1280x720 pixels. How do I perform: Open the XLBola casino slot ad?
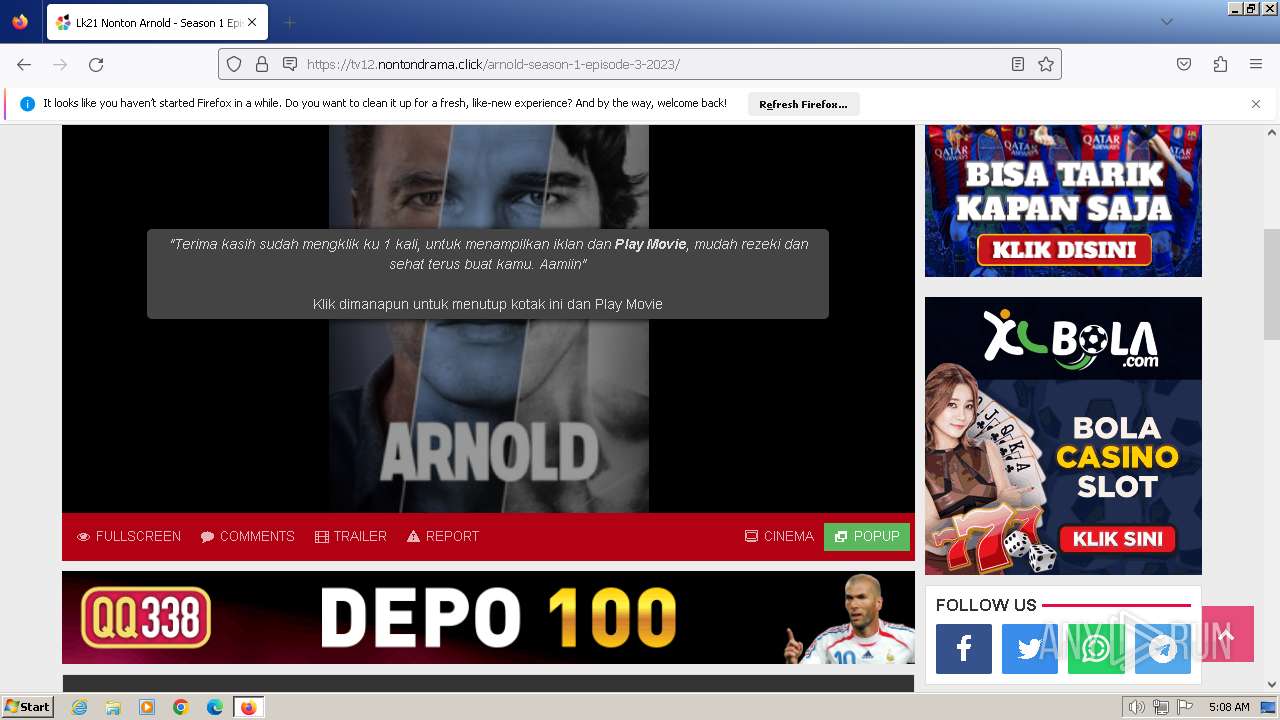coord(1063,436)
